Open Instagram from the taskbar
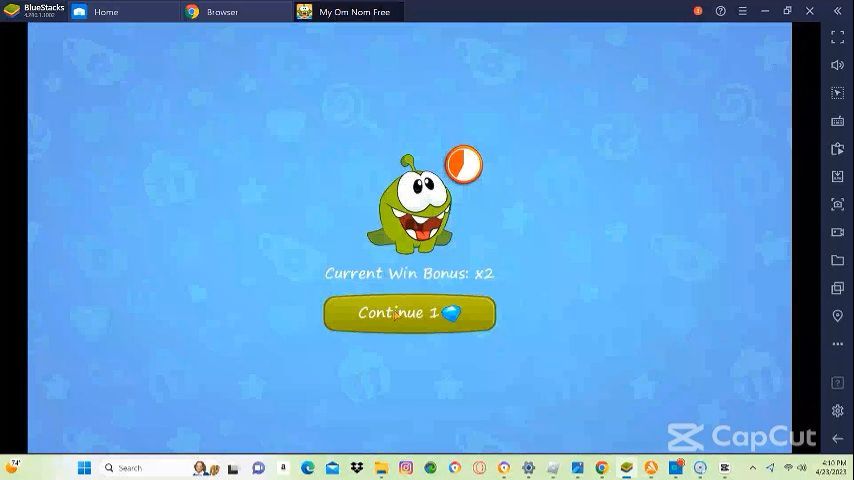 coord(406,467)
